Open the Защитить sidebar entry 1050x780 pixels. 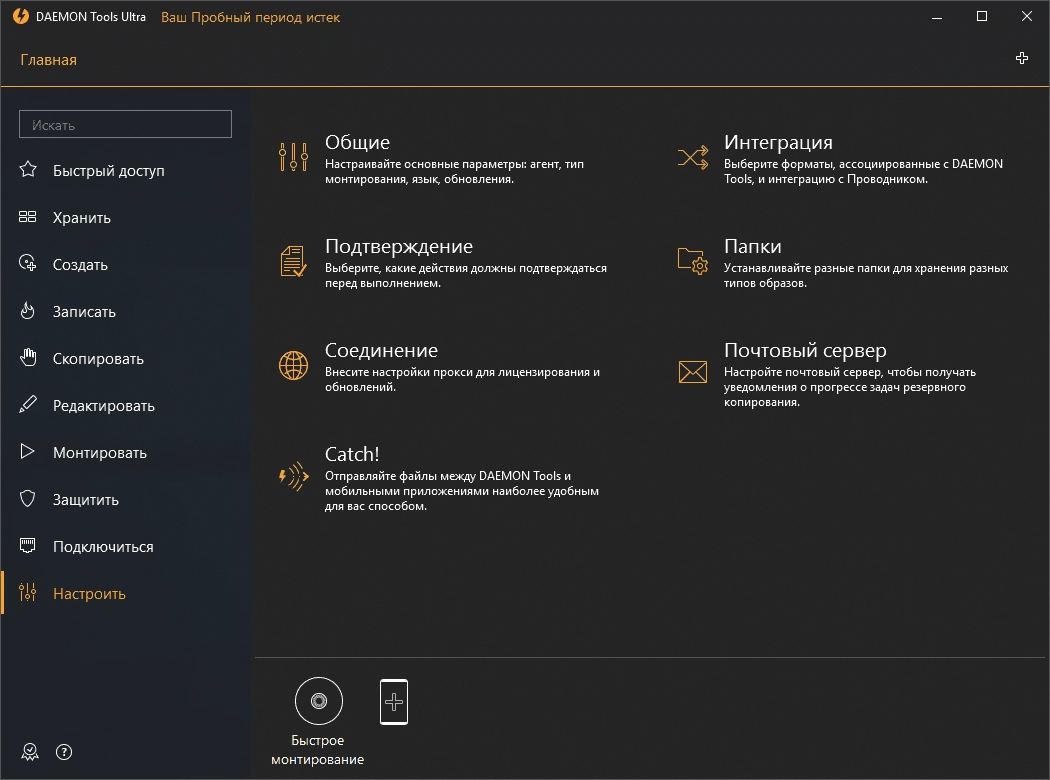point(86,499)
